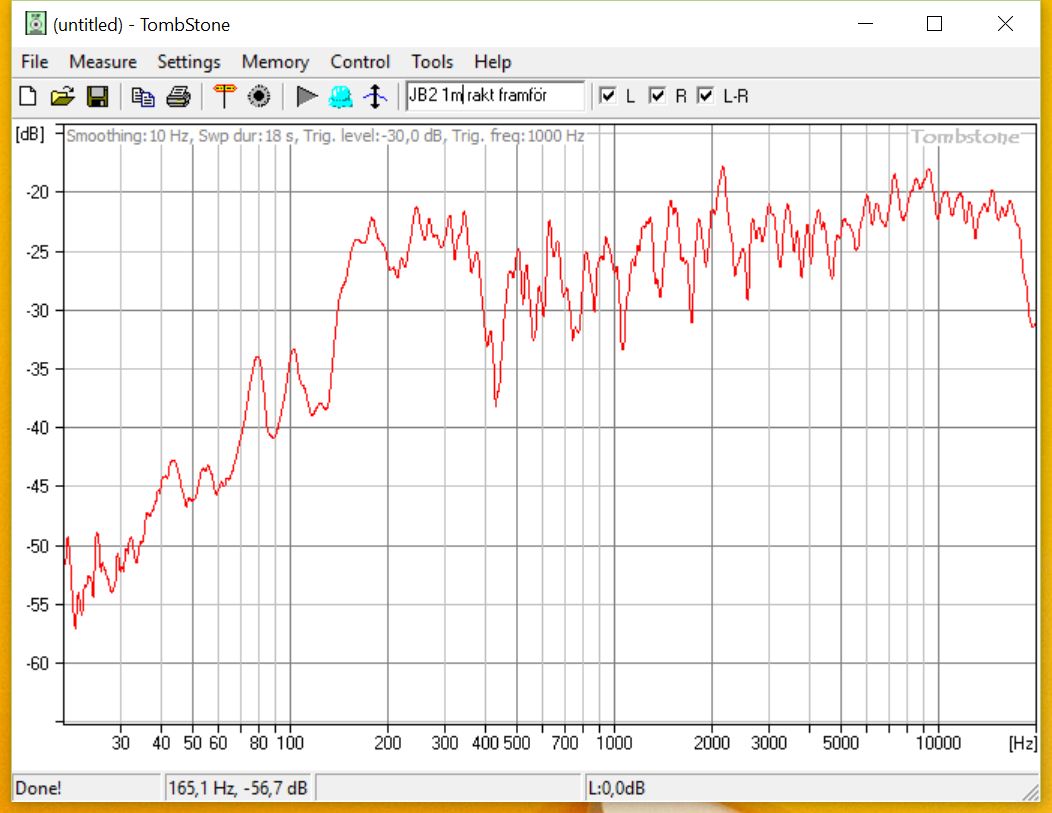Screen dimensions: 1052x813
Task: Click the cyan toolbar icon
Action: [341, 97]
